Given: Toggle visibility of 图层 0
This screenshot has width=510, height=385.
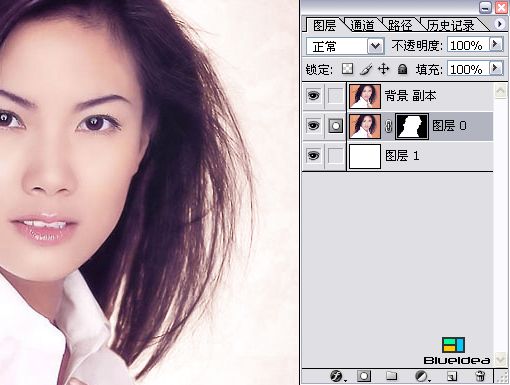Looking at the screenshot, I should (x=313, y=126).
